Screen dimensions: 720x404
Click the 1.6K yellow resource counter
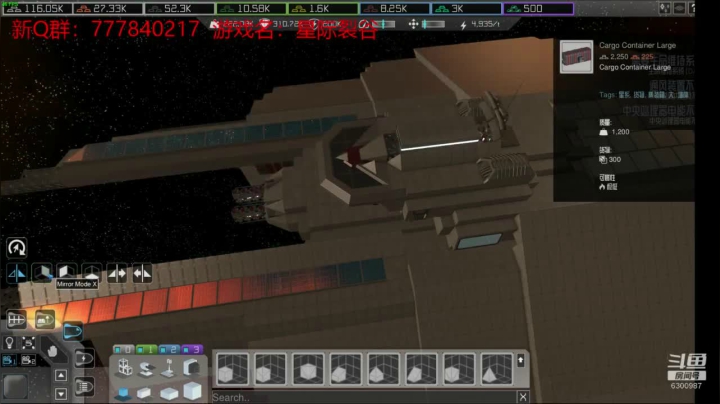click(323, 9)
